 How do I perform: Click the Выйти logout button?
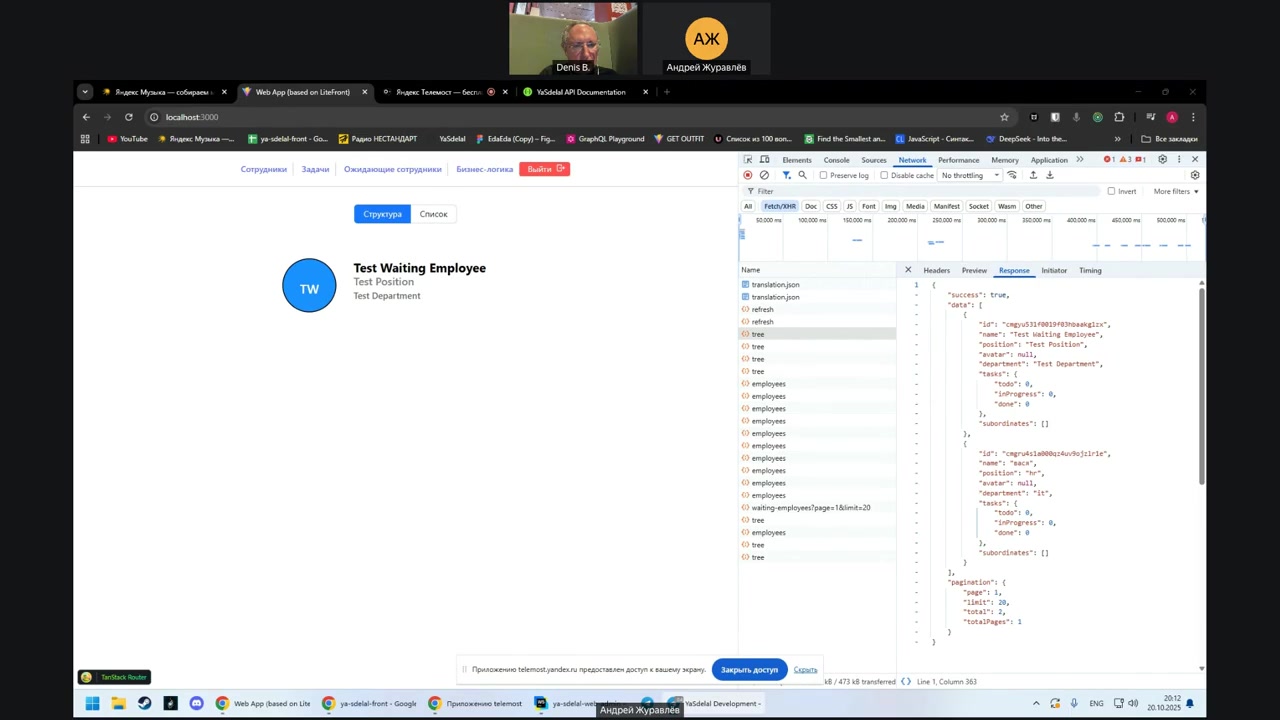pos(545,169)
